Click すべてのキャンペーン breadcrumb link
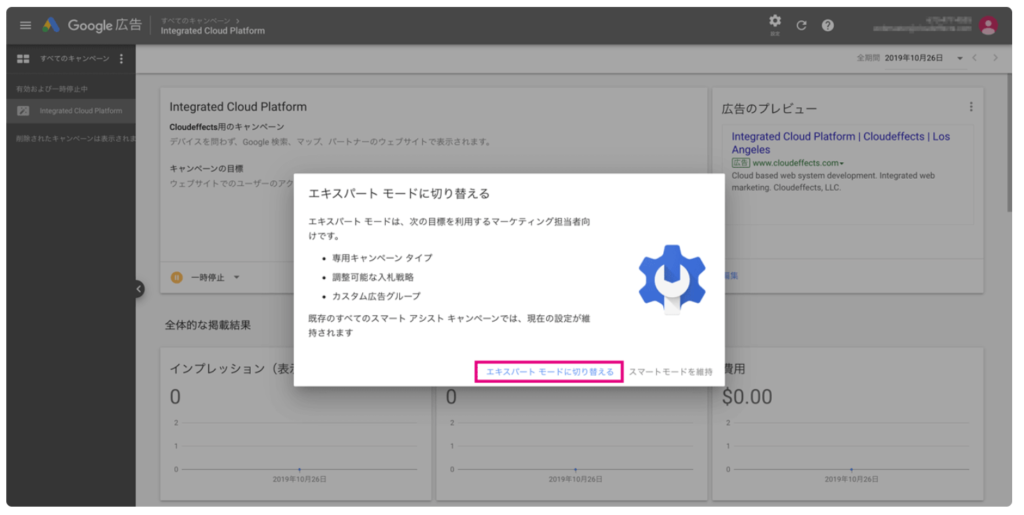This screenshot has width=1024, height=515. click(195, 21)
